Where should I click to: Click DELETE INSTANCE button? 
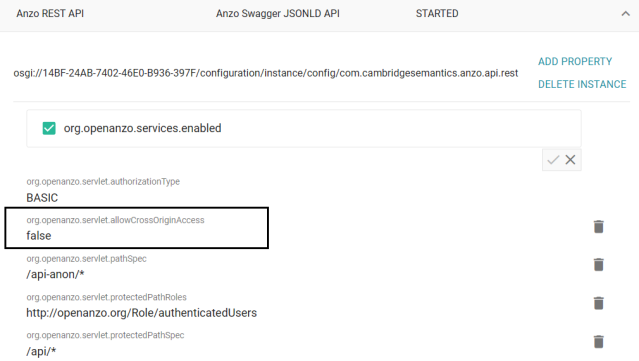(x=582, y=84)
